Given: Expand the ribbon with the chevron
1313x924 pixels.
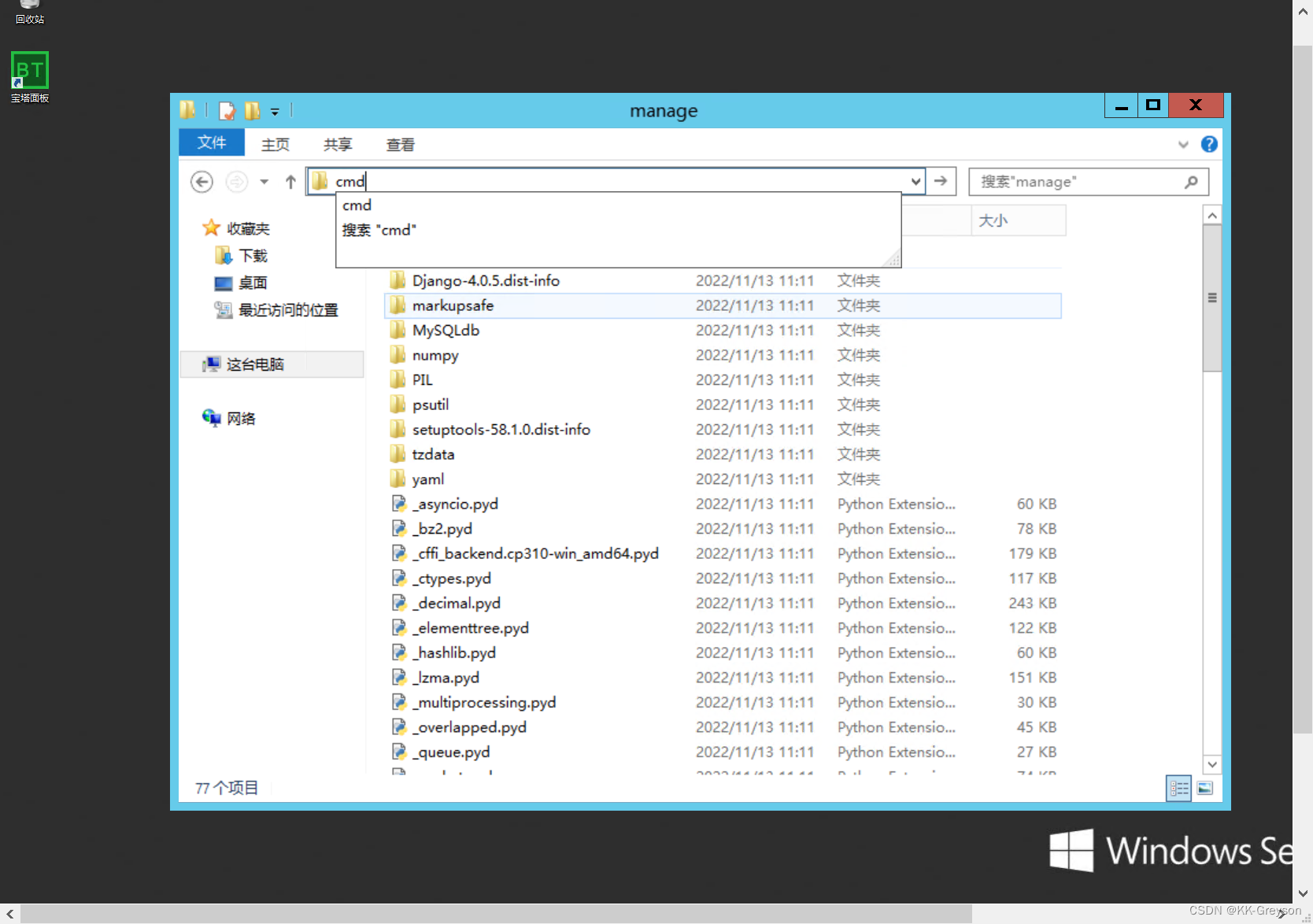Looking at the screenshot, I should tap(1183, 145).
